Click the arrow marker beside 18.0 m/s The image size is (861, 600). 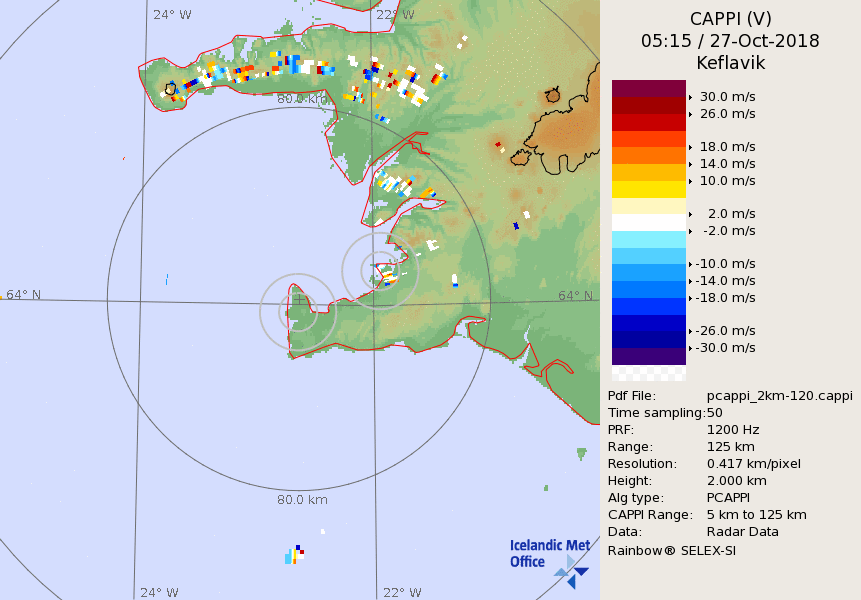pos(691,146)
